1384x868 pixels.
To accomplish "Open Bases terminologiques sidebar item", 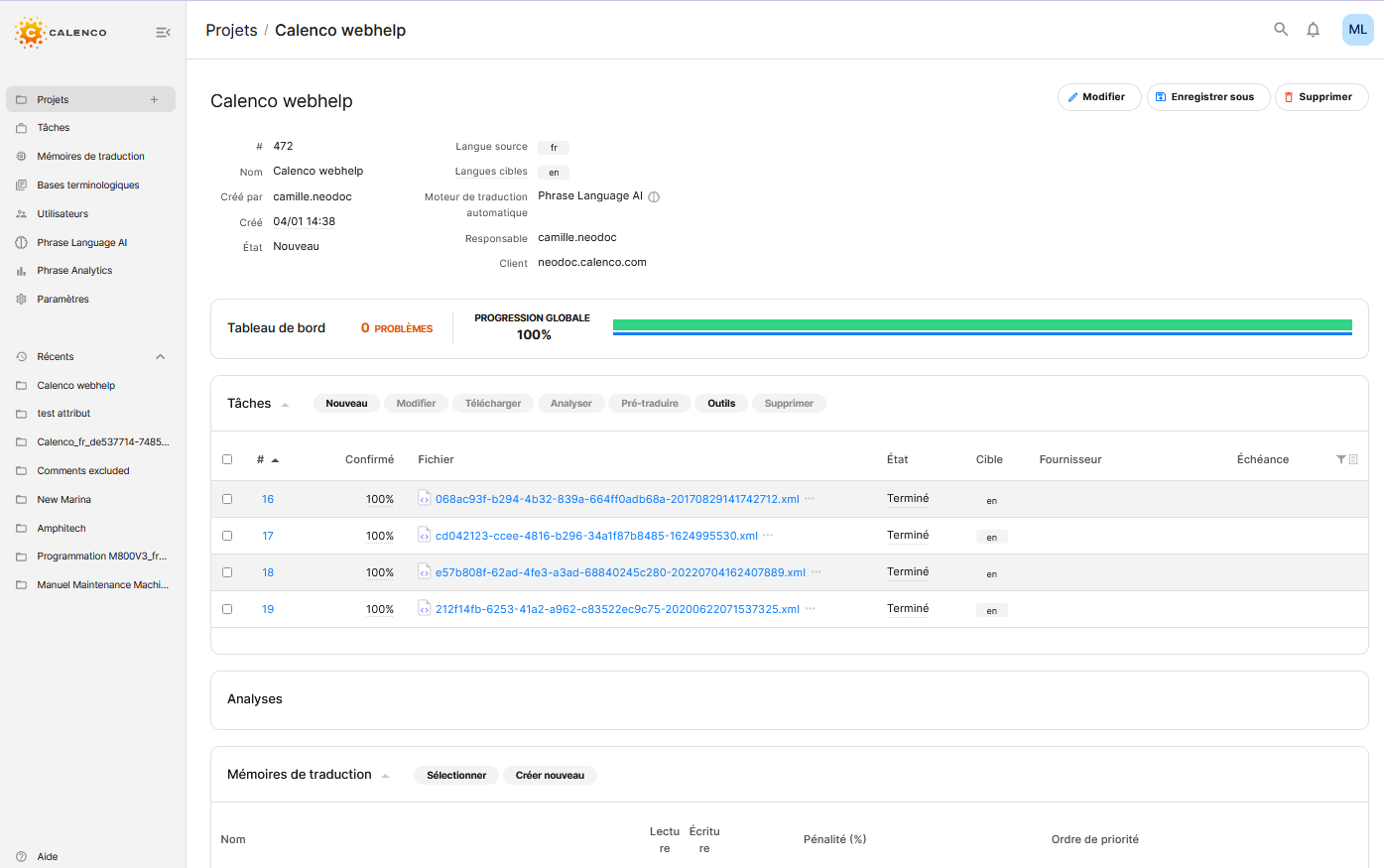I will (90, 186).
